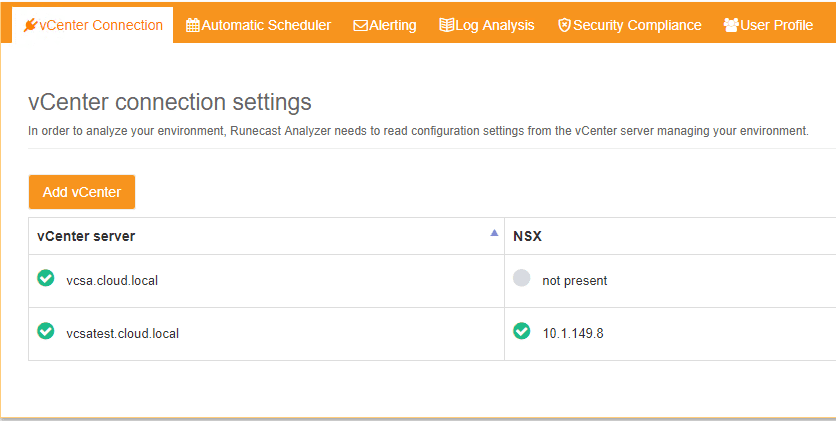Click the plug icon on vCenter Connection tab

30,25
